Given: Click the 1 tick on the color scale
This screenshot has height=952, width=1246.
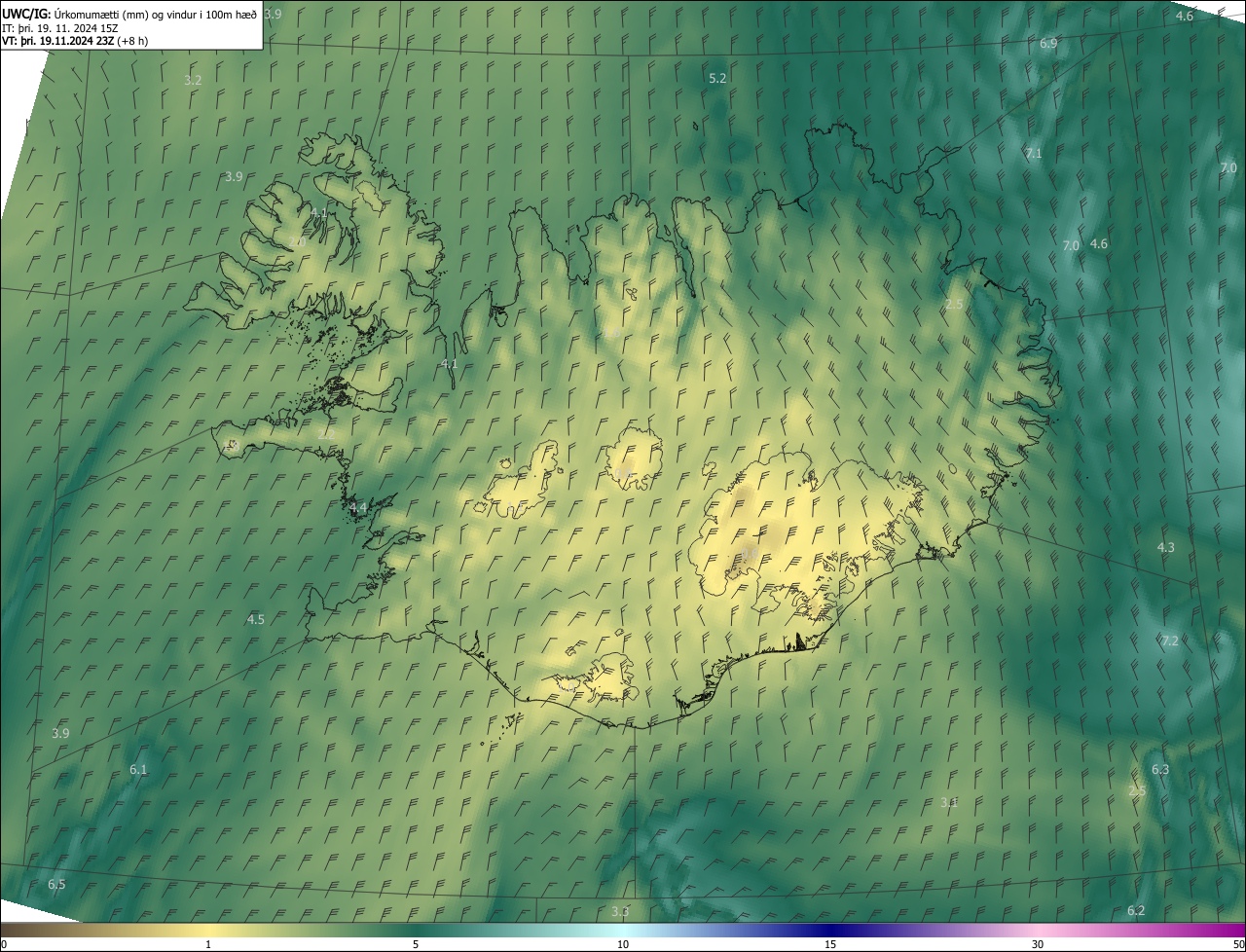Looking at the screenshot, I should 208,945.
